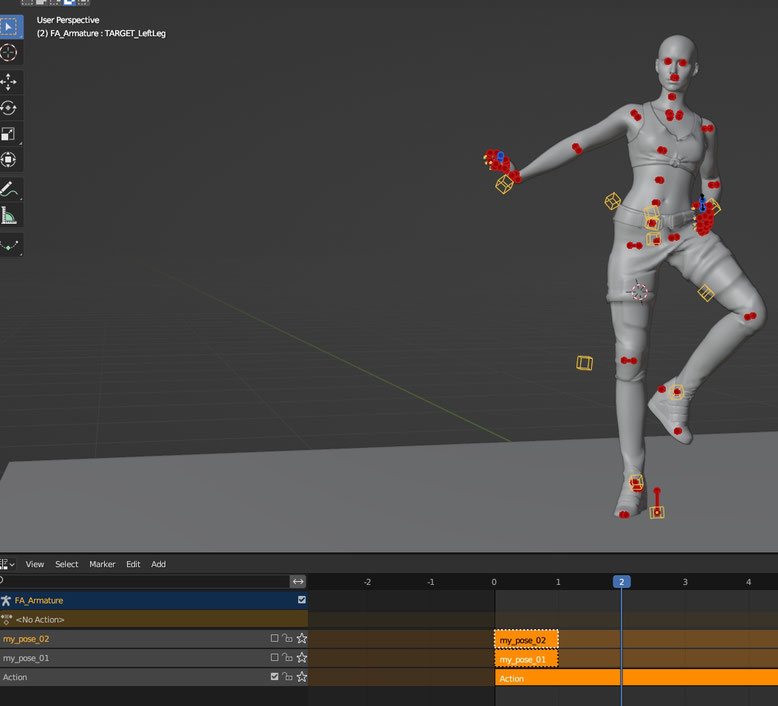778x706 pixels.
Task: Enable mute checkbox on my_pose_01 track
Action: click(274, 658)
